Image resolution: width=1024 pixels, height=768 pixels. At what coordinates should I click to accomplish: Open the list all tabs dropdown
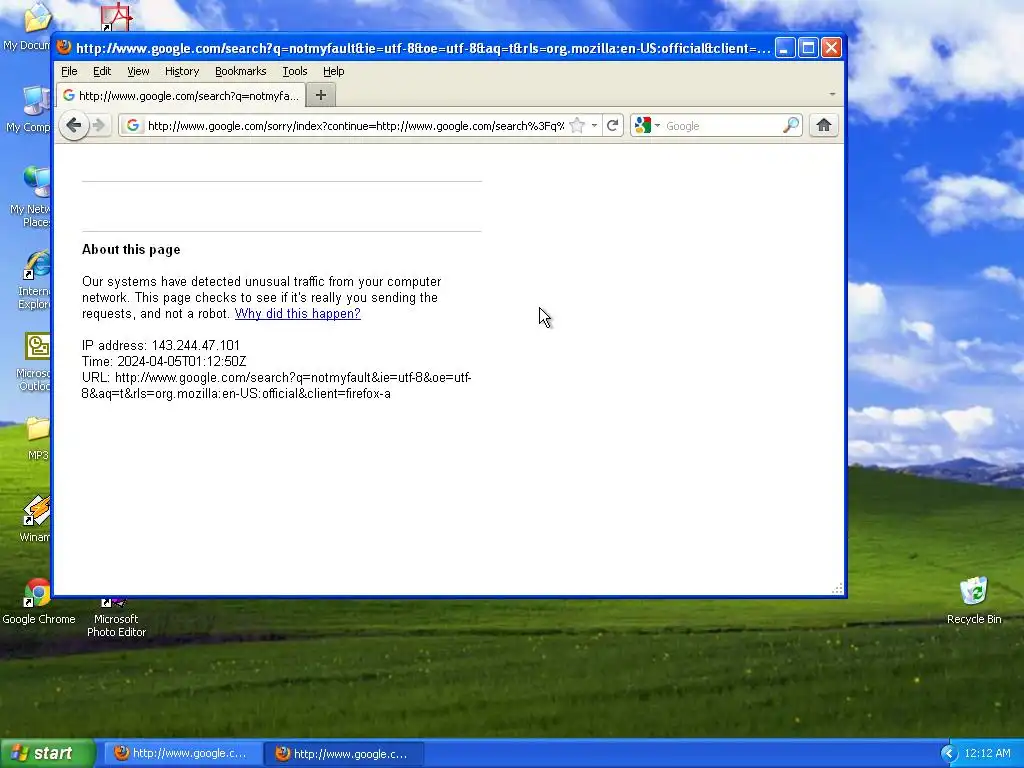pyautogui.click(x=832, y=94)
